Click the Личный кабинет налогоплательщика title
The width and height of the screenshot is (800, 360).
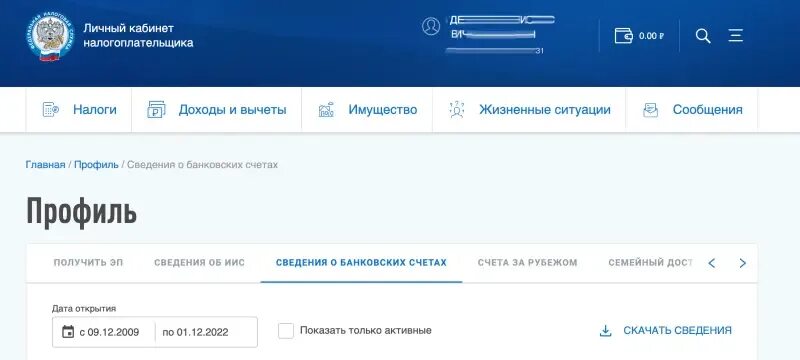(x=138, y=35)
